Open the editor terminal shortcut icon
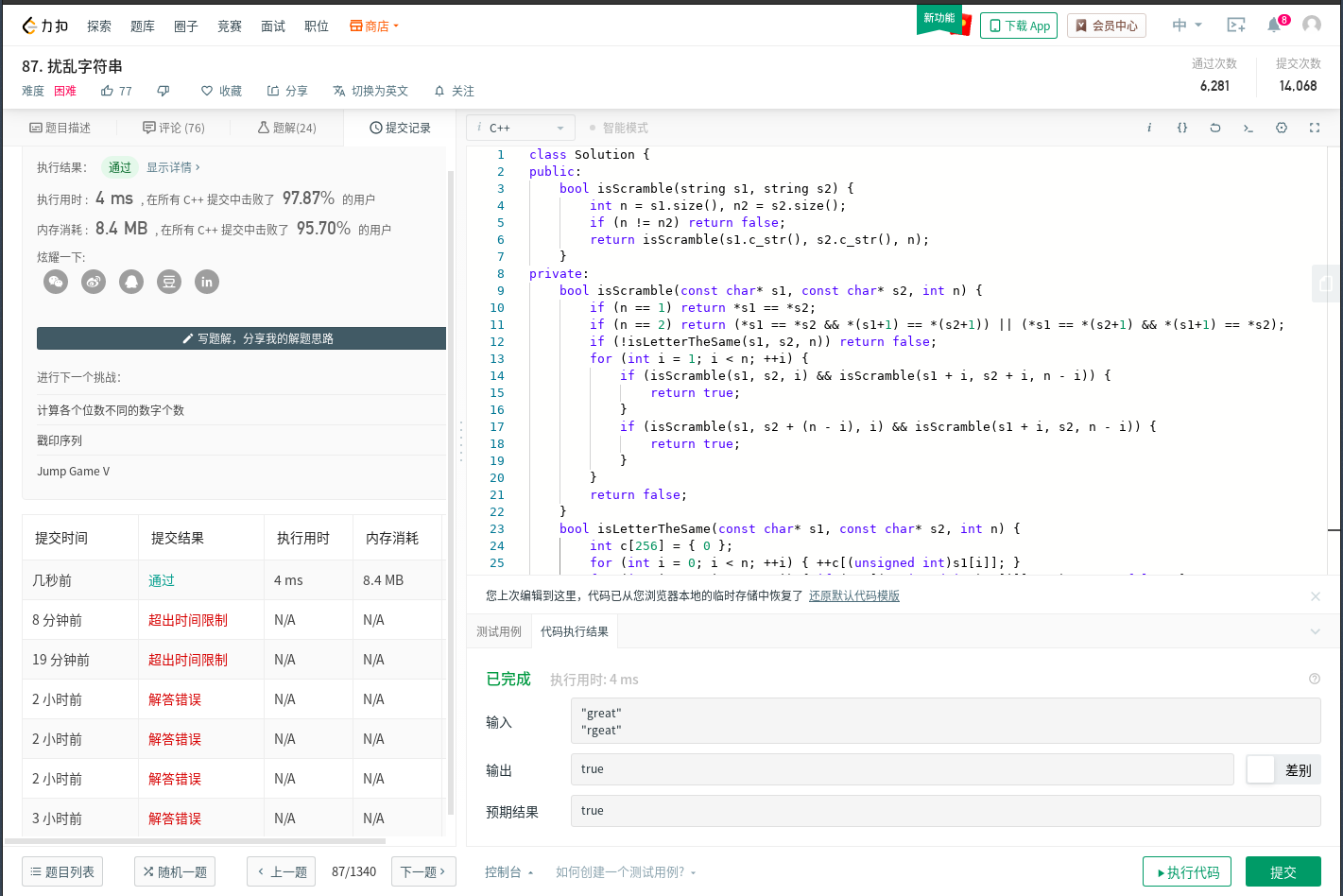This screenshot has height=896, width=1343. click(x=1248, y=128)
